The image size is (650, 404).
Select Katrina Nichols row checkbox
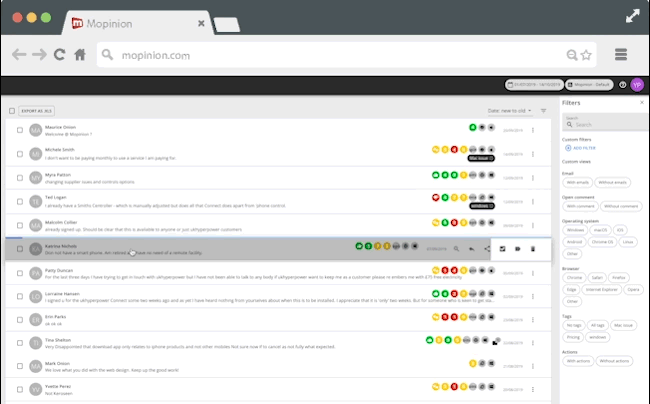19,249
